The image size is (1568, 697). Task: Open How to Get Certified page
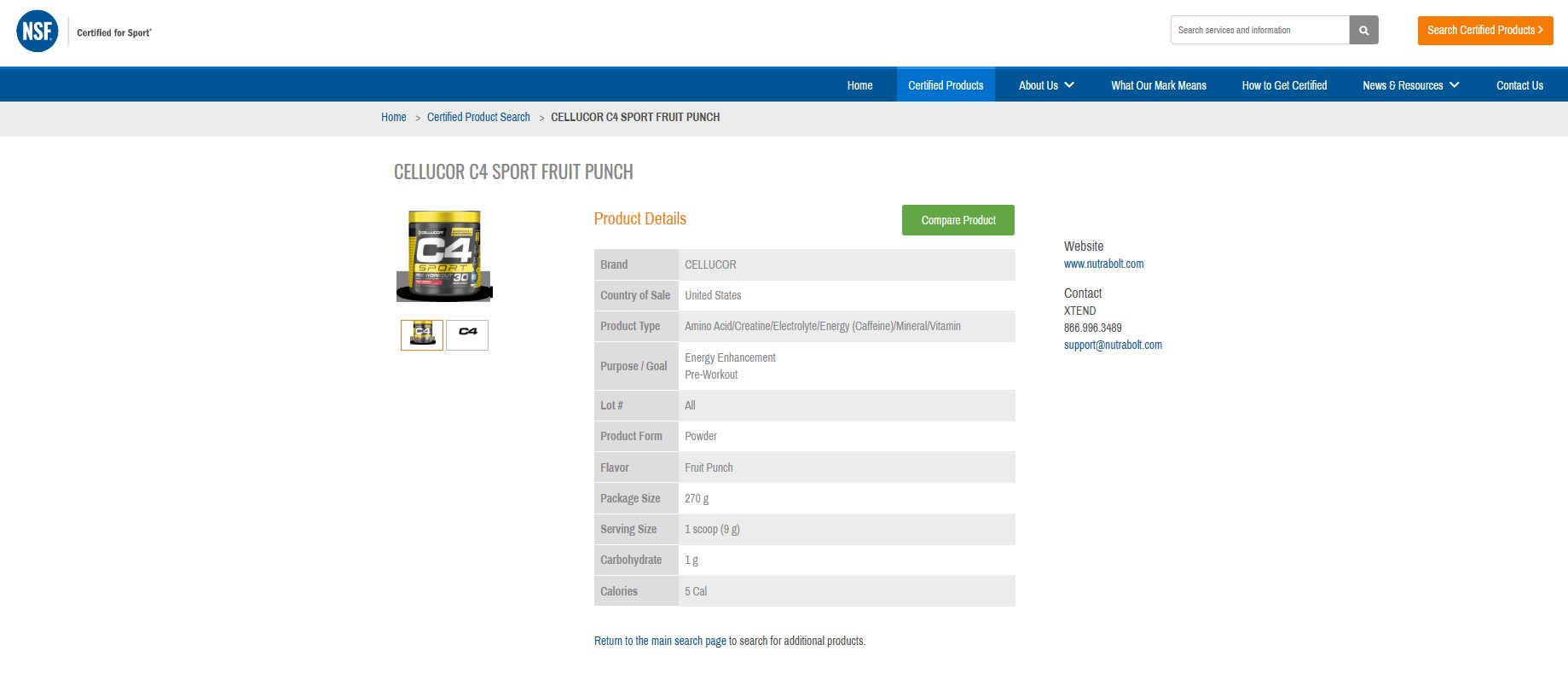click(x=1284, y=85)
